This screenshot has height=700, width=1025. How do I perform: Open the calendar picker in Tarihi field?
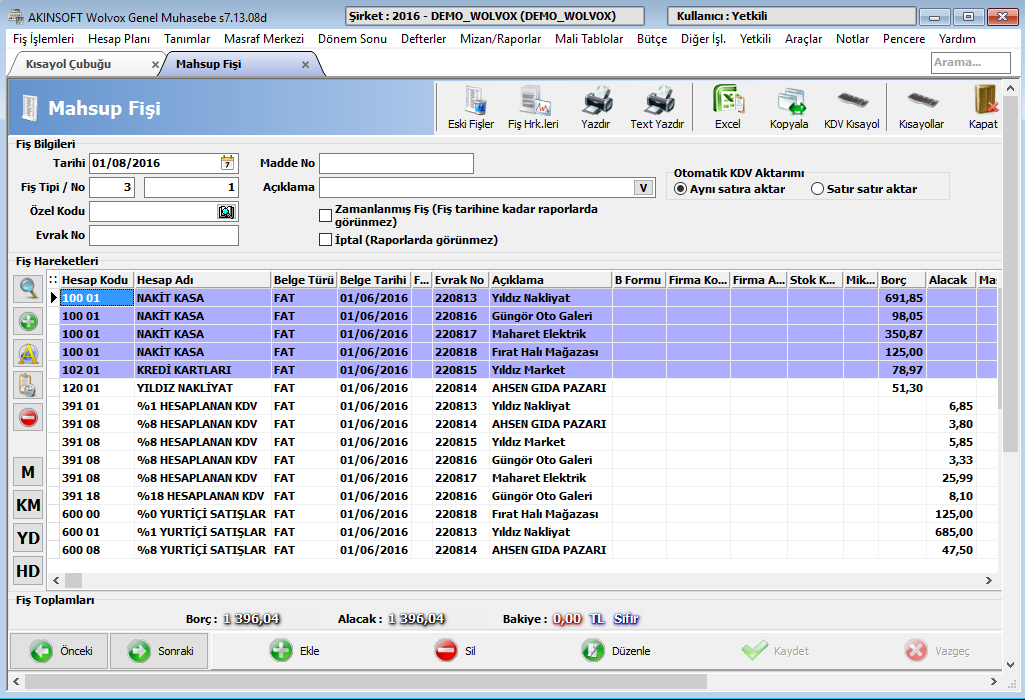(x=227, y=163)
